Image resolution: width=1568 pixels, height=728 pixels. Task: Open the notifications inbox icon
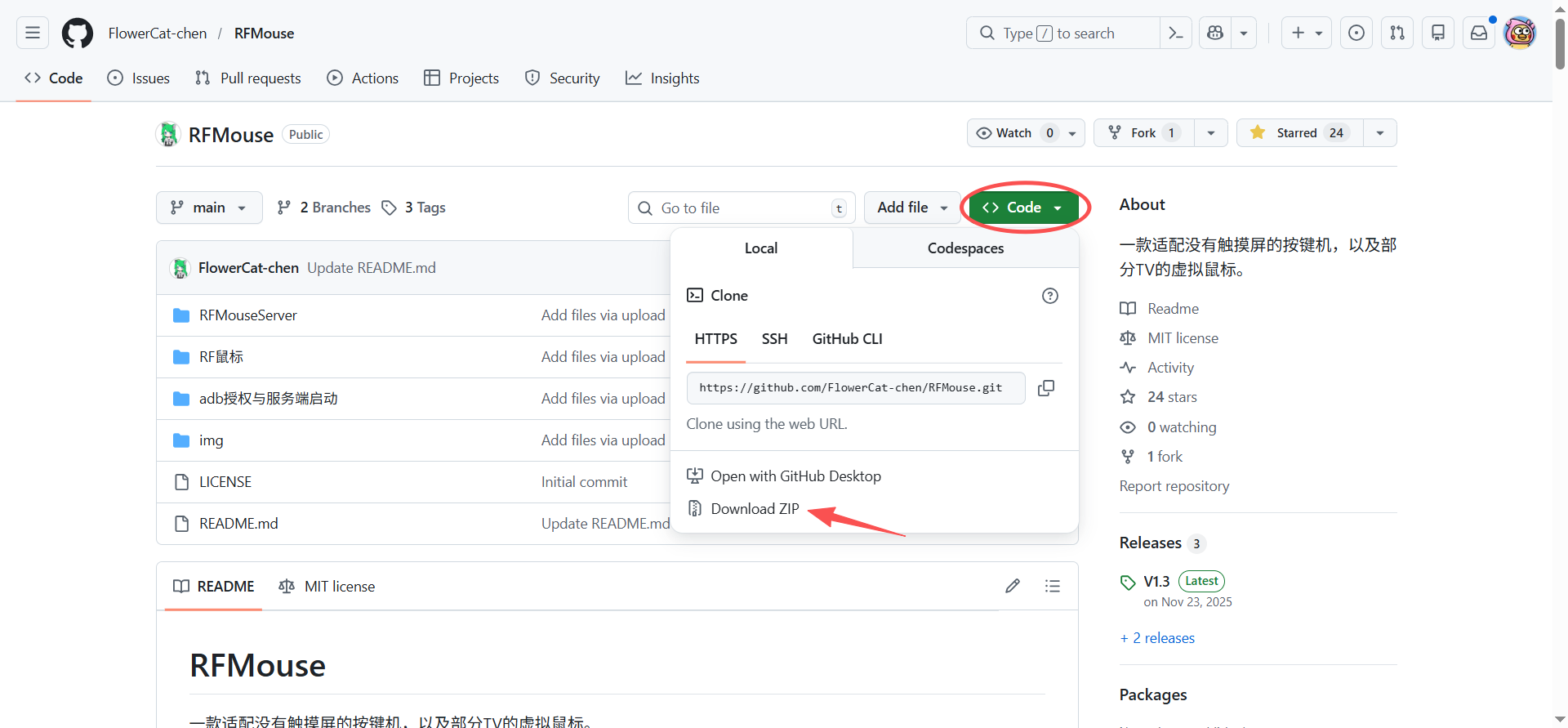point(1479,33)
